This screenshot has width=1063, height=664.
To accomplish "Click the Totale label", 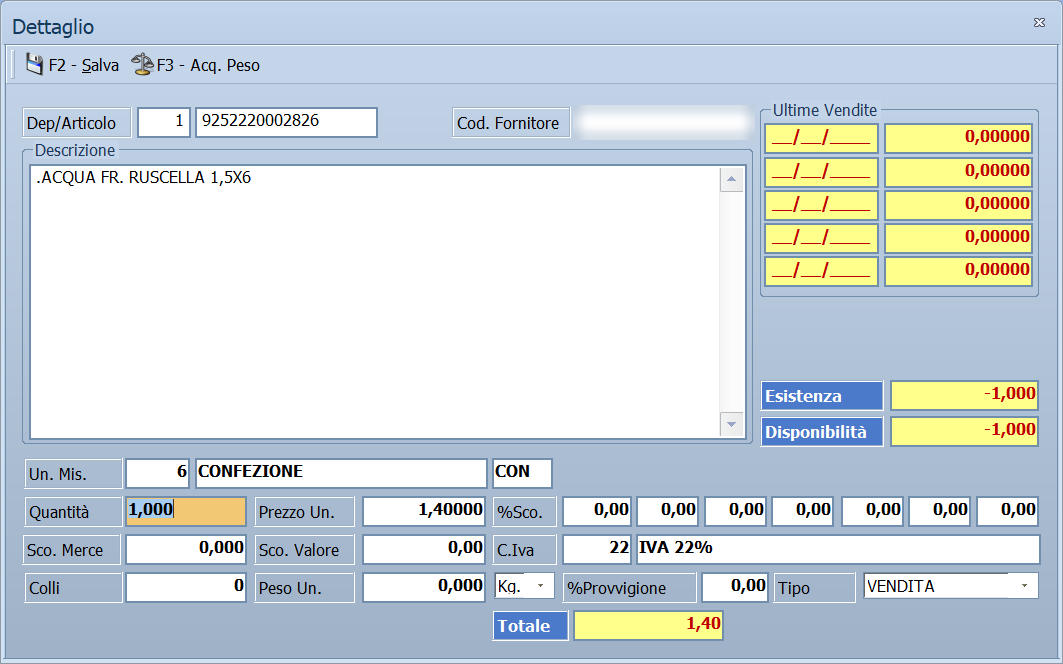I will point(530,625).
